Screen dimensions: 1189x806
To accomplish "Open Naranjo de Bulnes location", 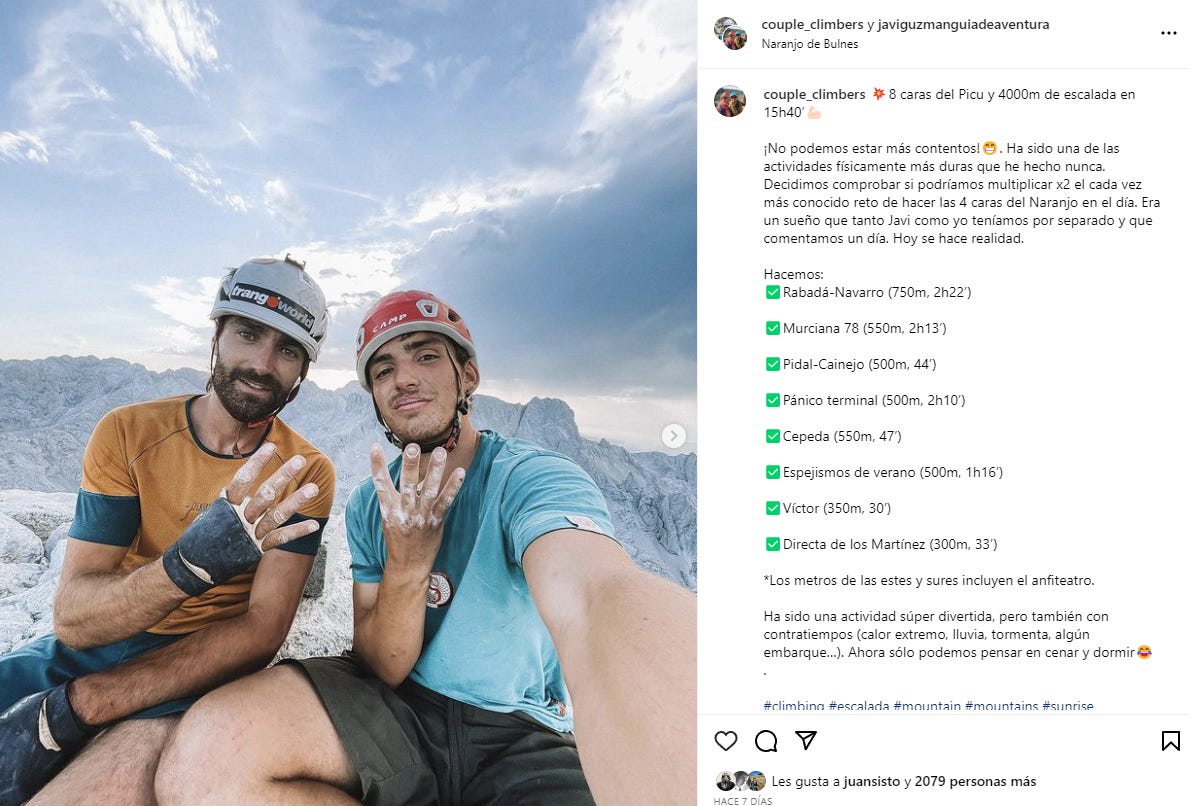I will tap(810, 44).
